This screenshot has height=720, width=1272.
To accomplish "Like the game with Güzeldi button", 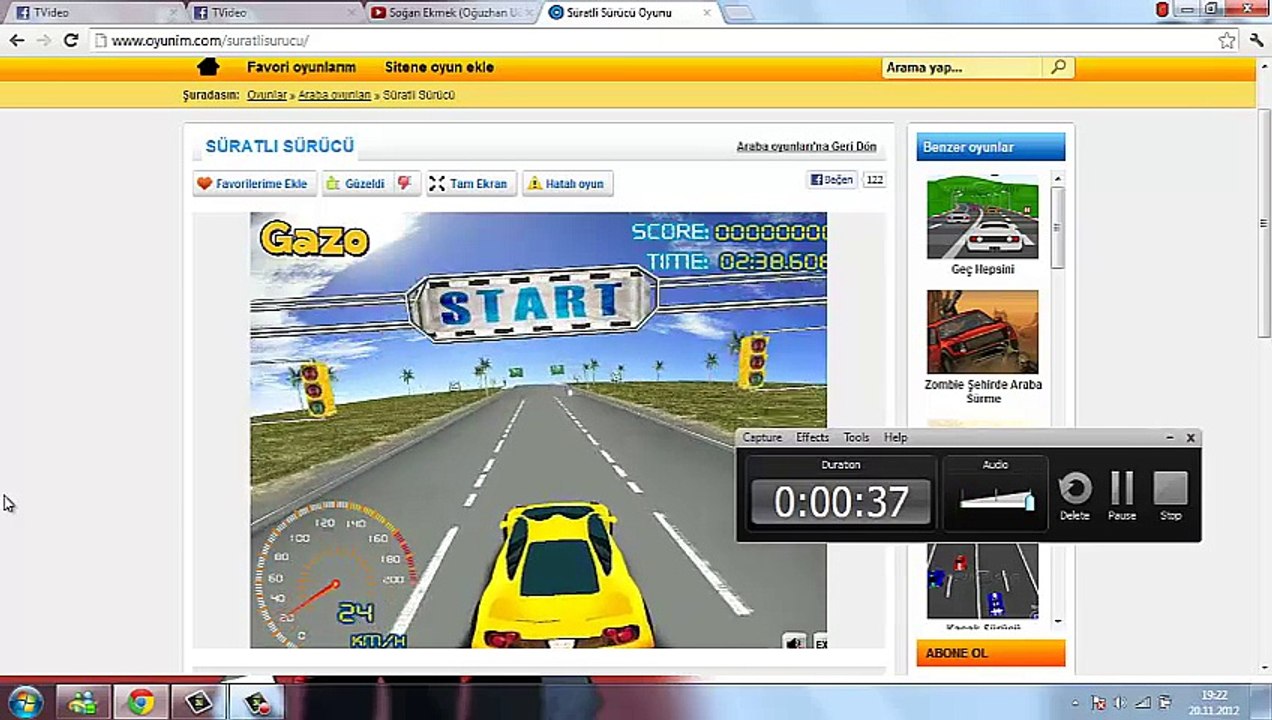I will click(x=356, y=183).
